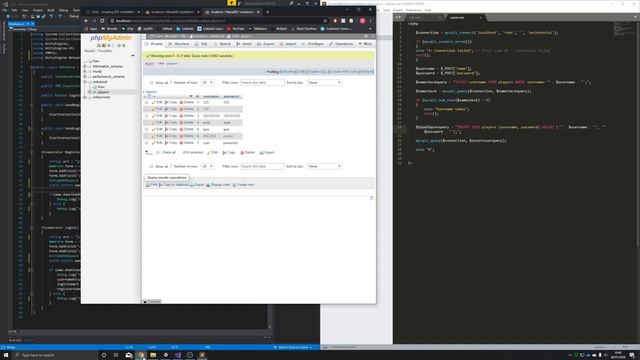
Task: Select the players table in the tree
Action: coord(103,92)
